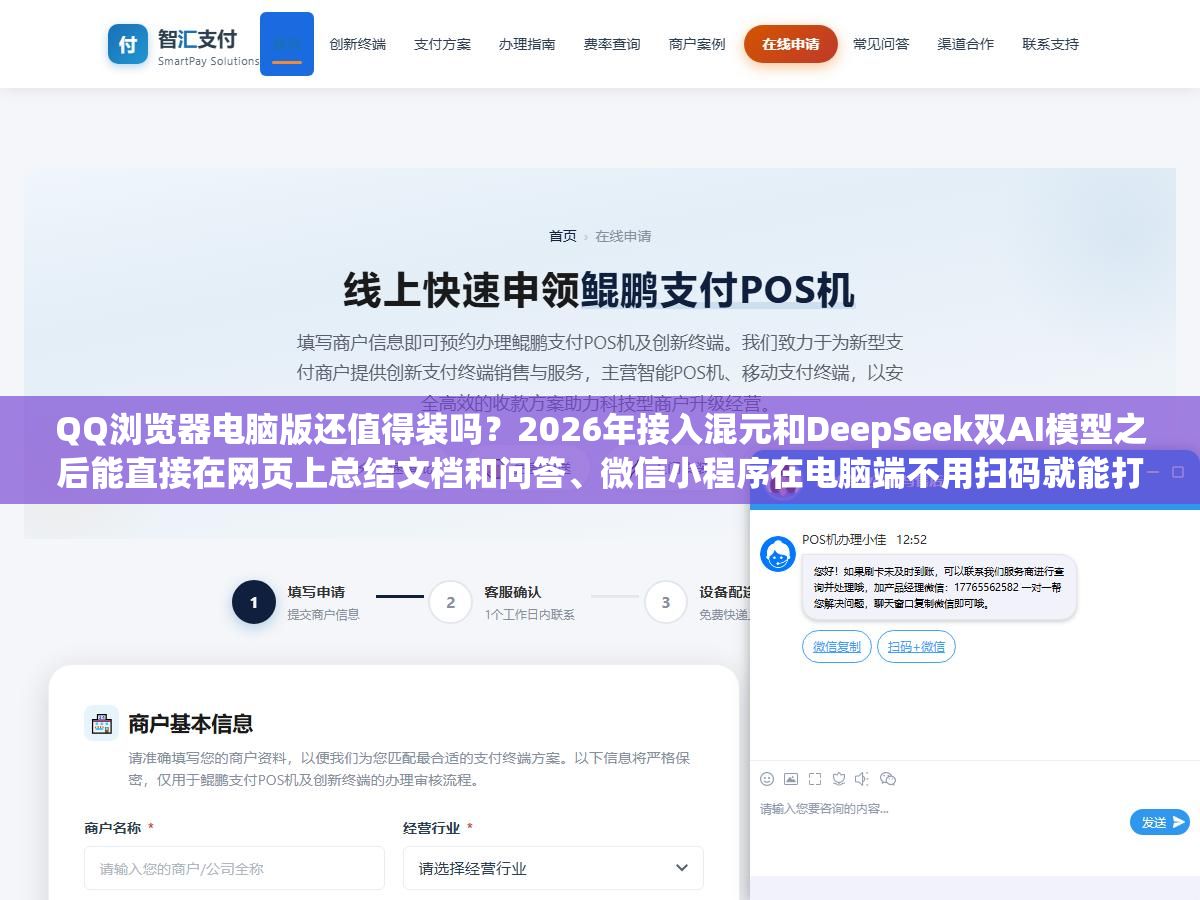Click the 提交商户信息 step caption
Viewport: 1200px width, 900px height.
pos(324,614)
